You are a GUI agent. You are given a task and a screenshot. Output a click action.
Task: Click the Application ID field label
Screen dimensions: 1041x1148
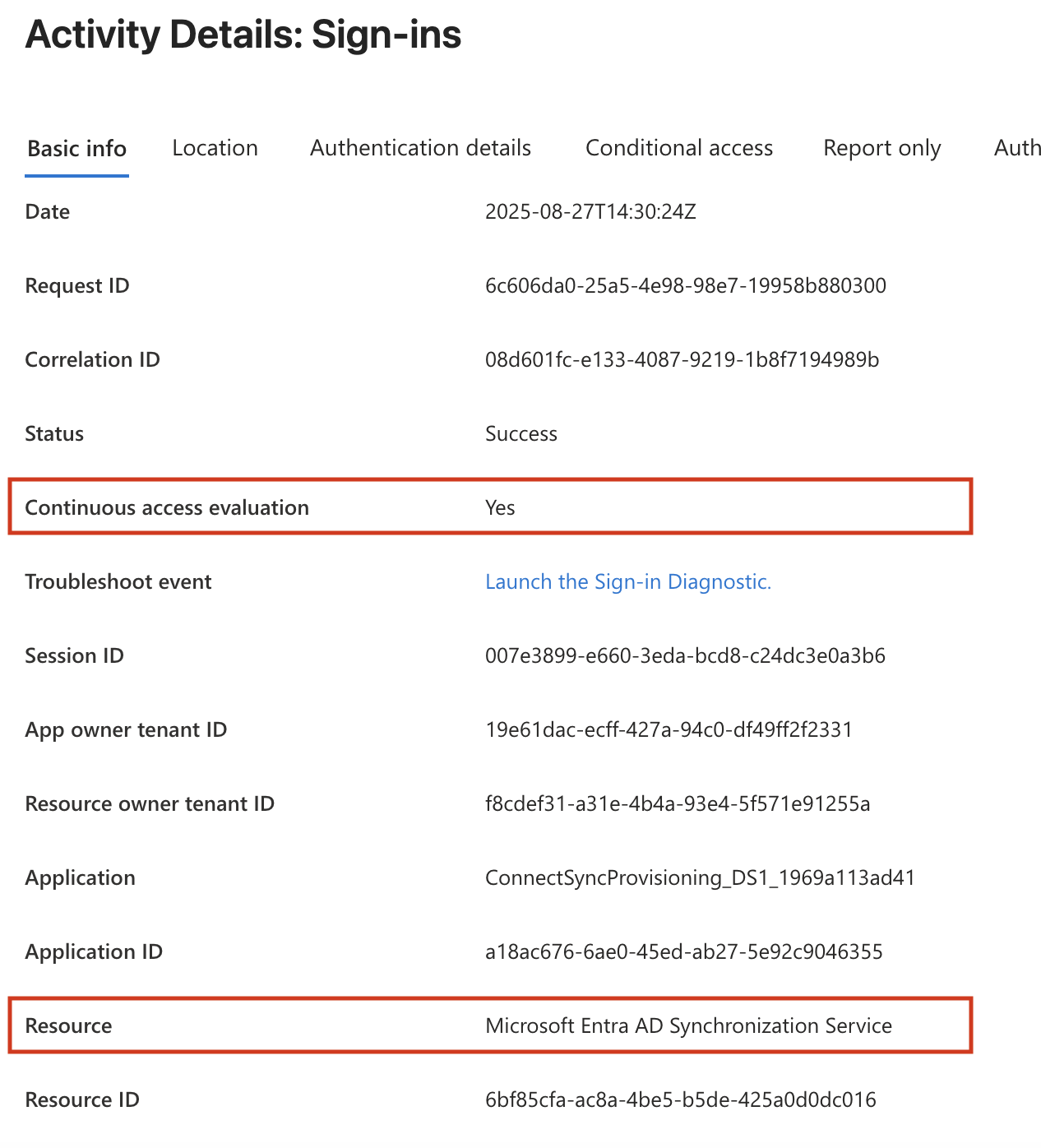pos(94,952)
